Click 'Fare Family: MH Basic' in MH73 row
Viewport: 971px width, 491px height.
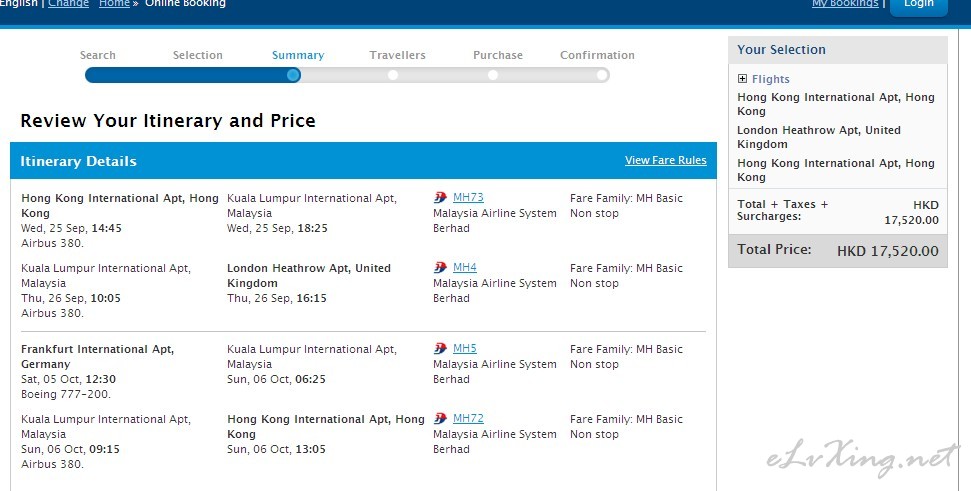[626, 198]
